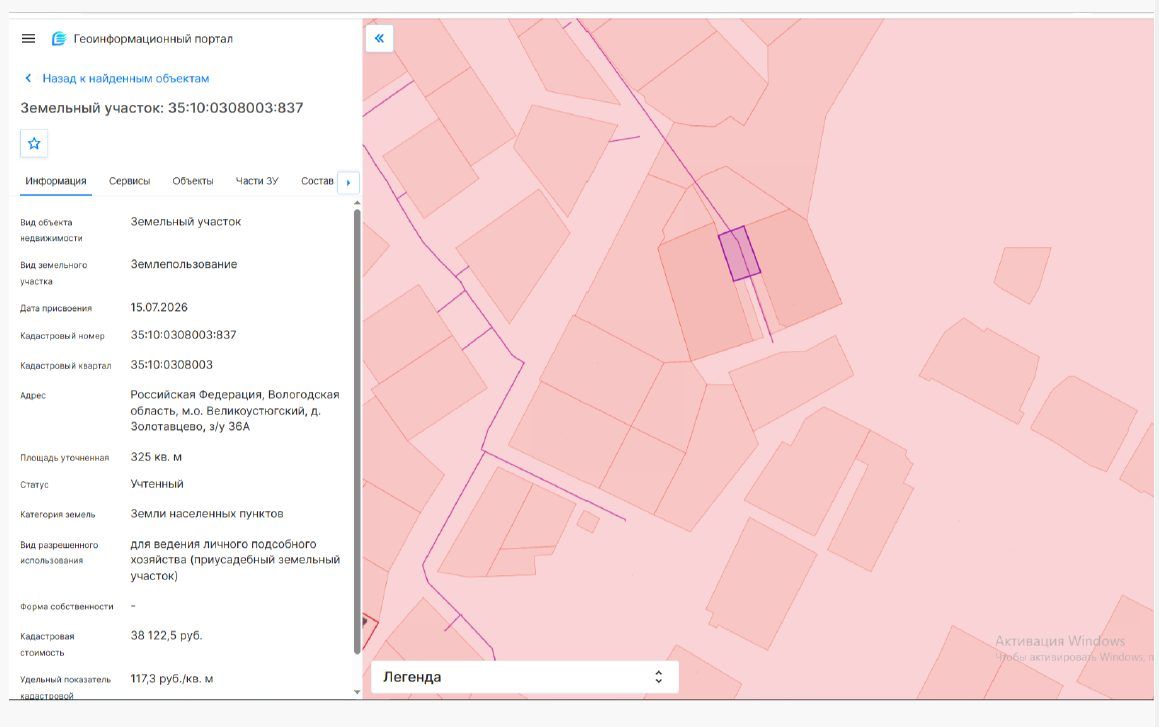Click the area value 325 кв. м
Viewport: 1159px width, 727px height.
click(x=156, y=457)
